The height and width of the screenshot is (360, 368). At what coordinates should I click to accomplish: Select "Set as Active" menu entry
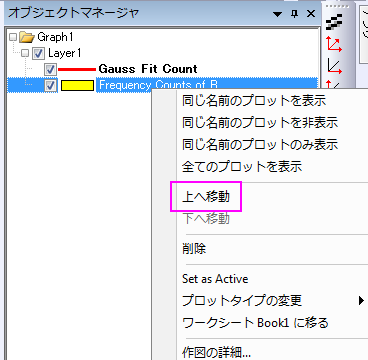[215, 279]
